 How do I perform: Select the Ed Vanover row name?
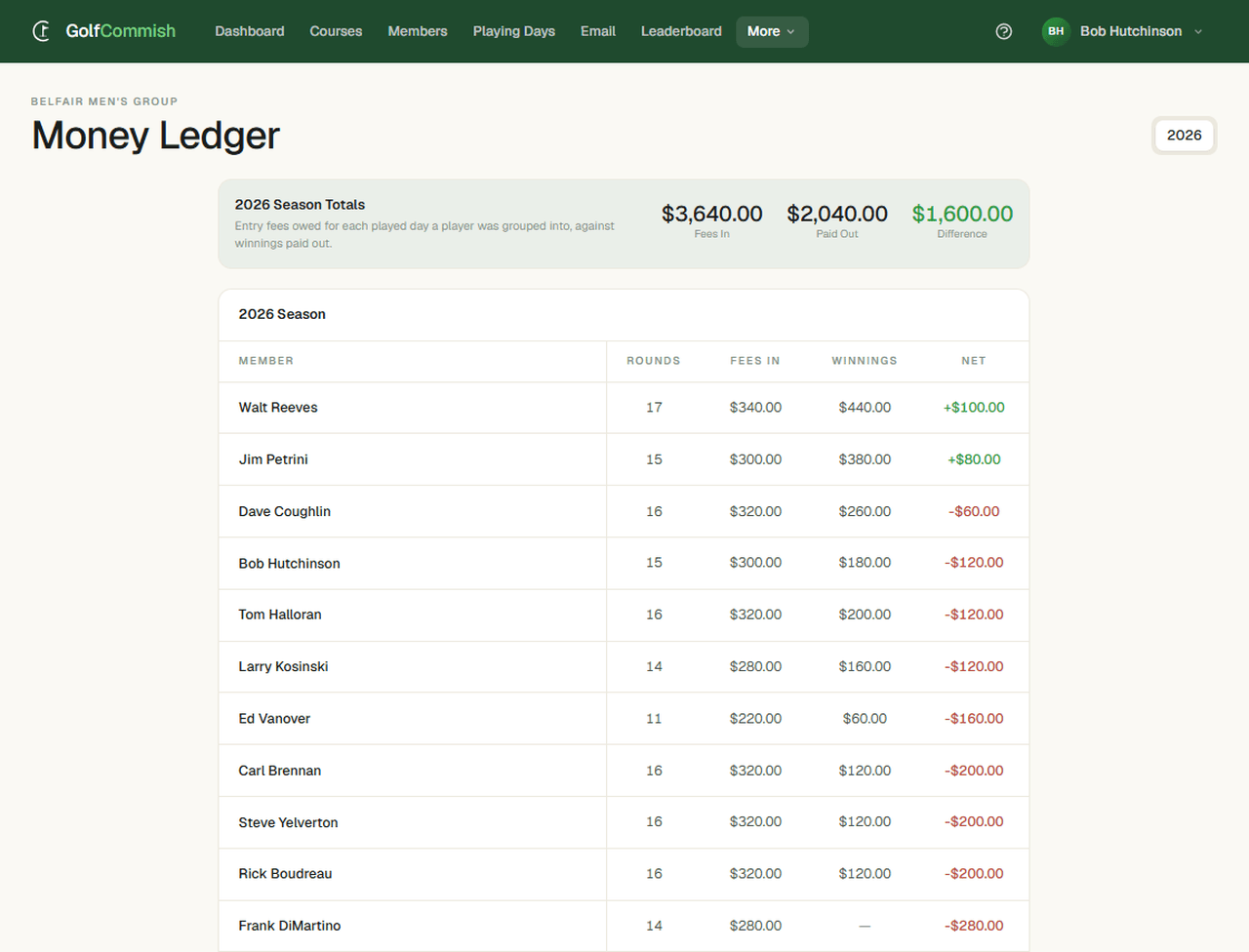click(x=274, y=719)
